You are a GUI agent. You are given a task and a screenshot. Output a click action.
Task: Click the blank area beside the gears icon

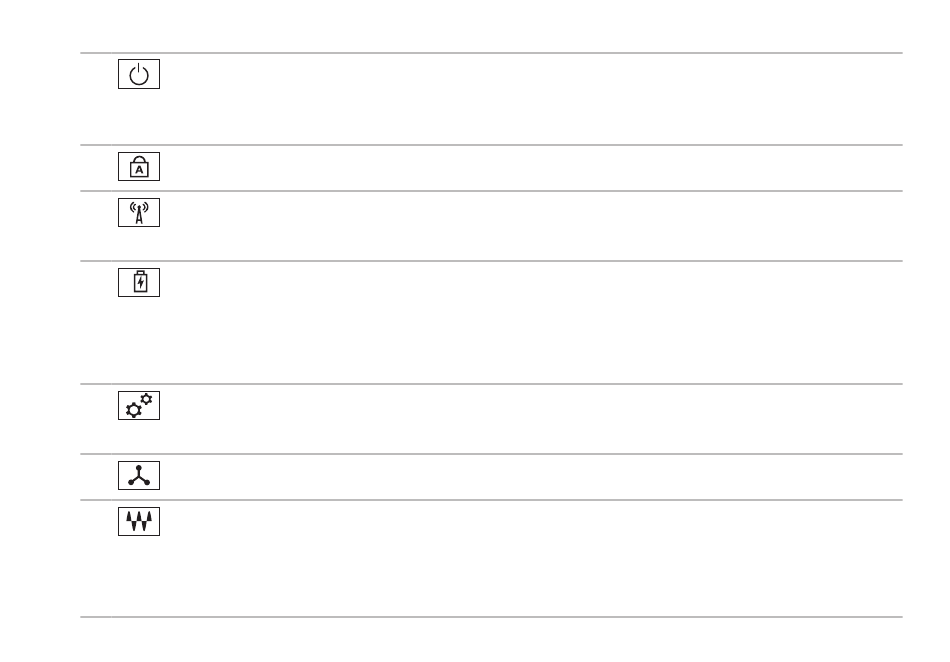click(533, 419)
